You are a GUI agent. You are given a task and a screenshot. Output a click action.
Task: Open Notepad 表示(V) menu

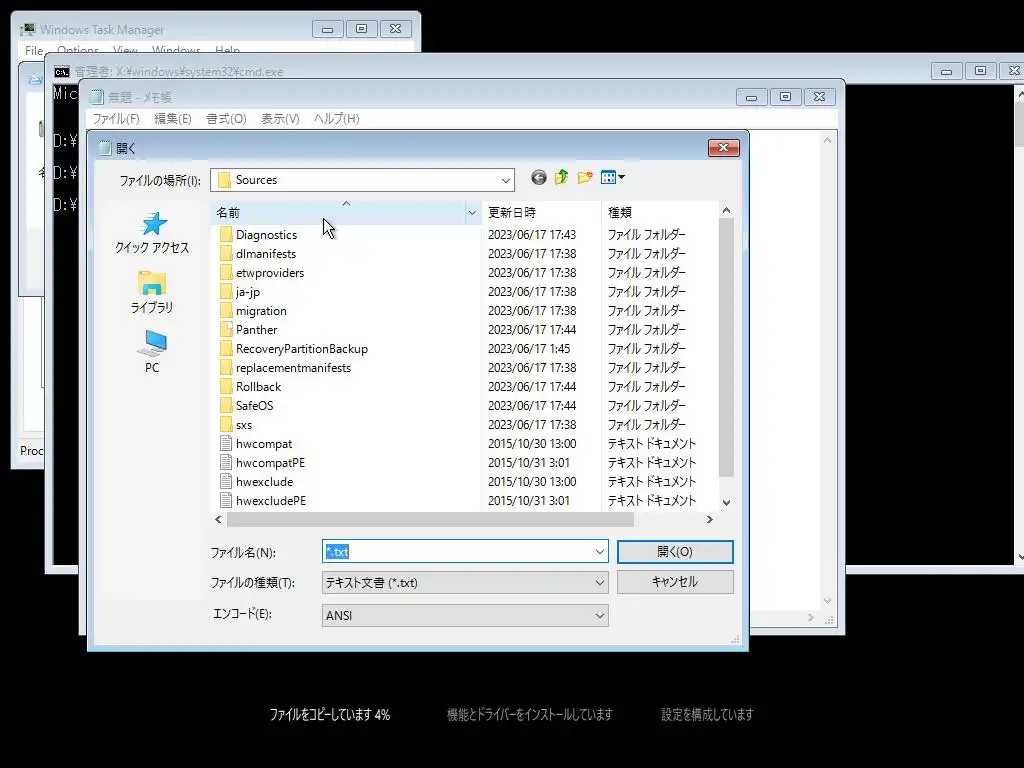pos(280,119)
